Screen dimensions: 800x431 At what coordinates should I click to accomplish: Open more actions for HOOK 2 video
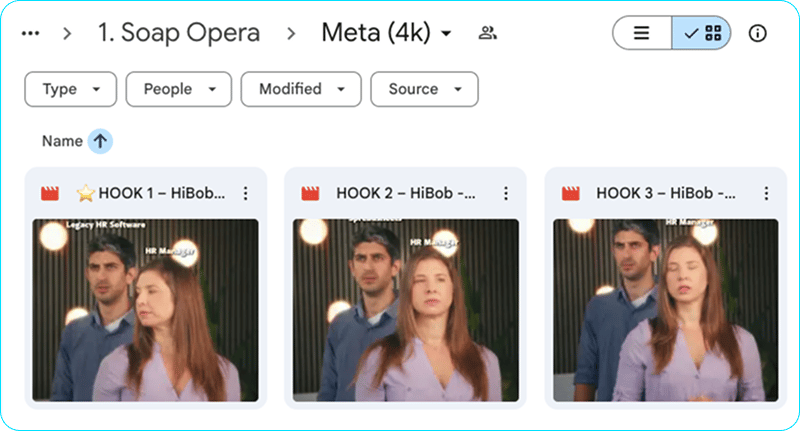tap(506, 193)
